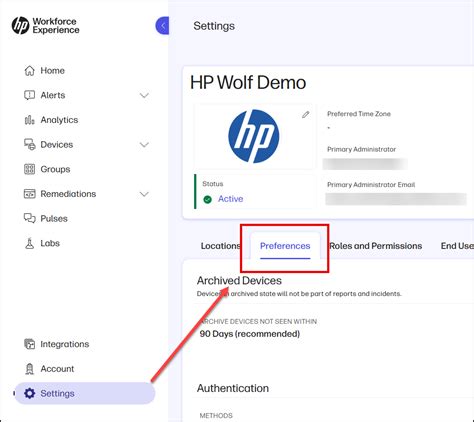
Task: Open the Account building icon
Action: [x=29, y=369]
